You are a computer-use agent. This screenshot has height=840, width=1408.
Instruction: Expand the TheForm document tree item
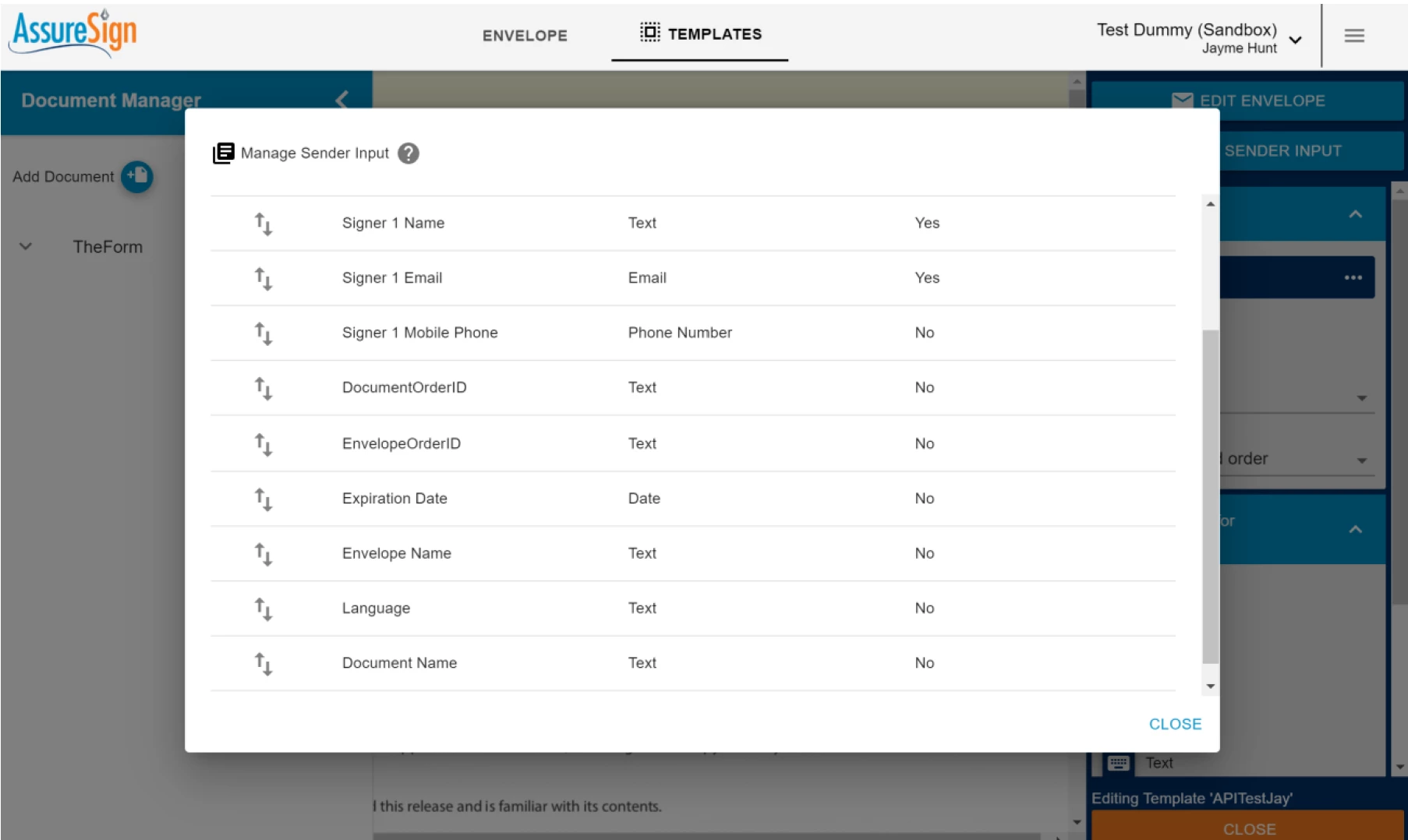point(26,247)
